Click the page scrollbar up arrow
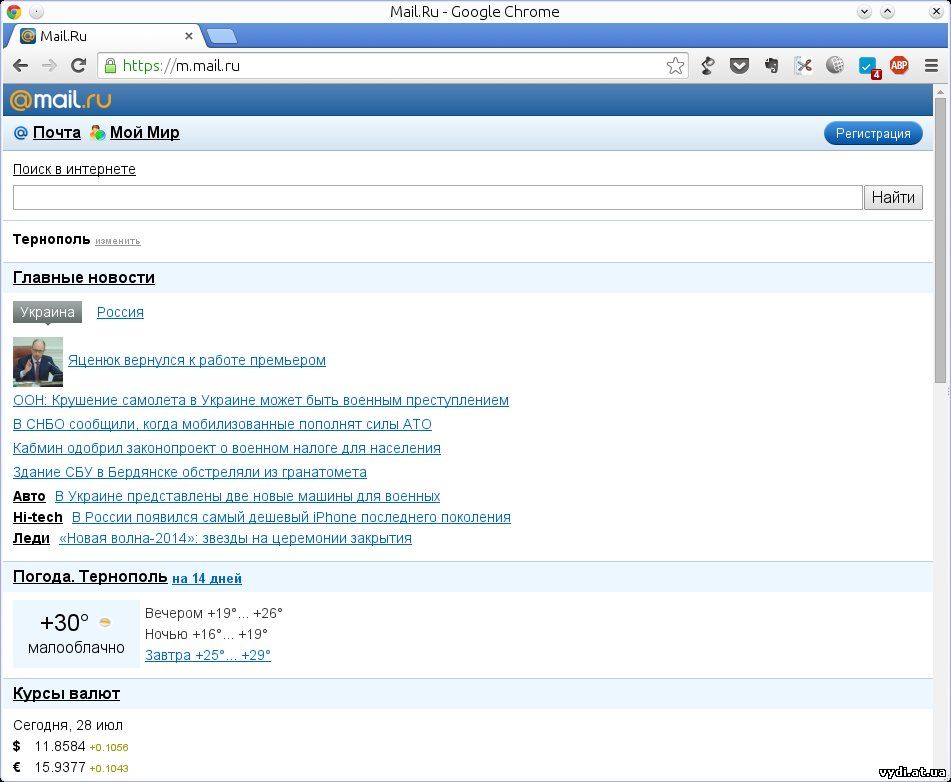951x782 pixels. (x=940, y=92)
